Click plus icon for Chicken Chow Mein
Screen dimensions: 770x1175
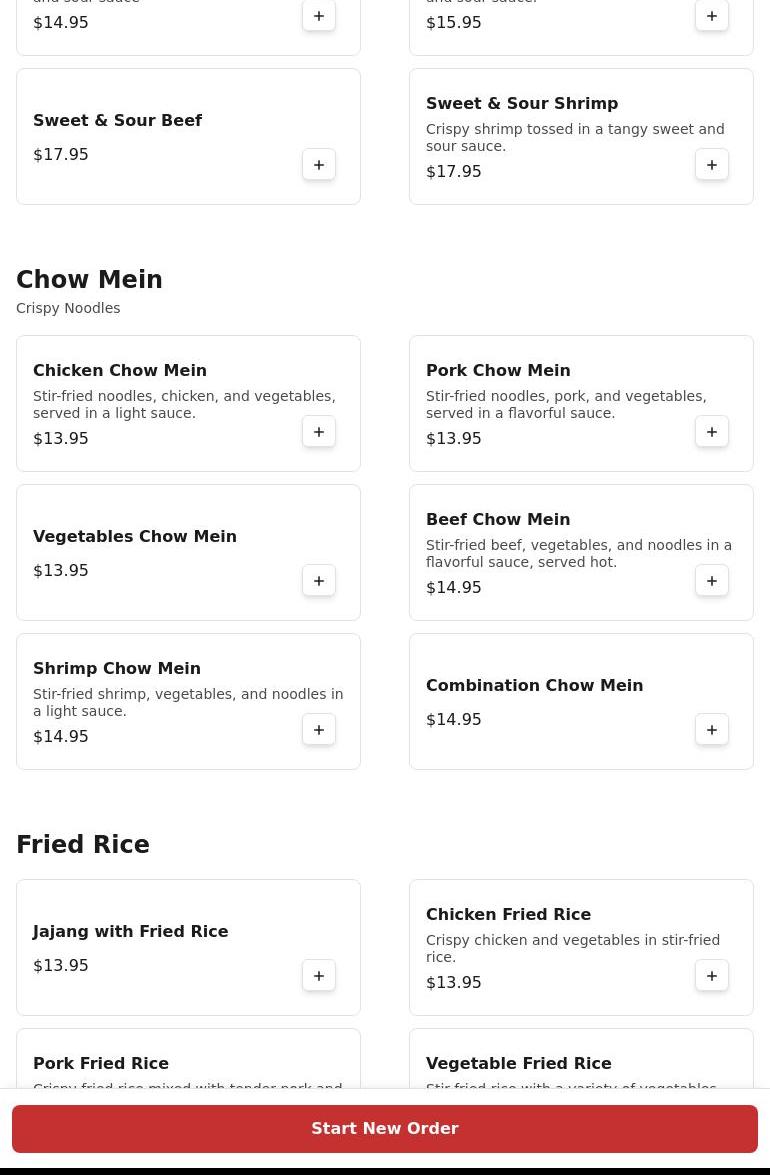[x=319, y=432]
